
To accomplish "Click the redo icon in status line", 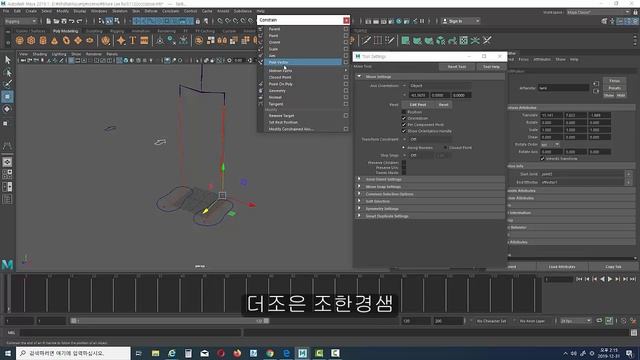I will tap(80, 21).
